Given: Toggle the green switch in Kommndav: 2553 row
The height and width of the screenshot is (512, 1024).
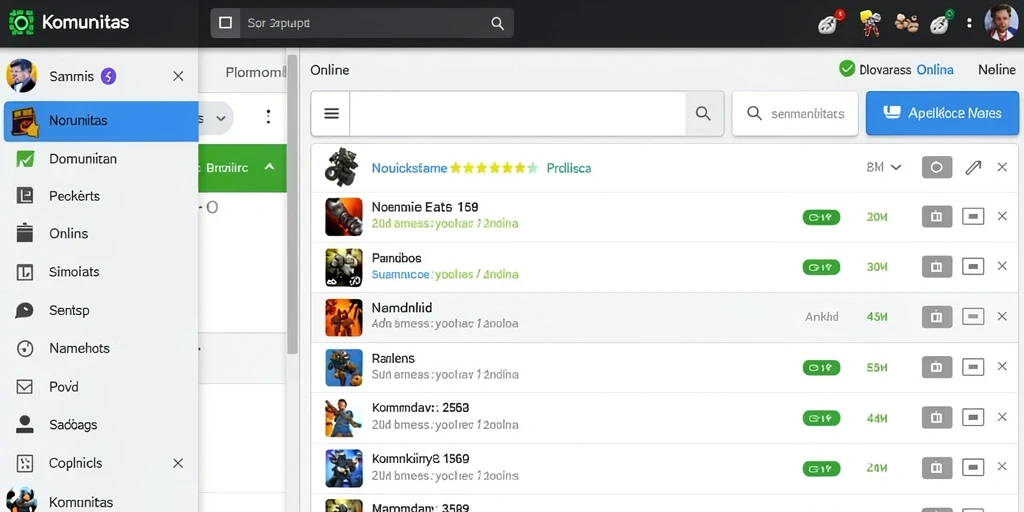Looking at the screenshot, I should [x=821, y=417].
